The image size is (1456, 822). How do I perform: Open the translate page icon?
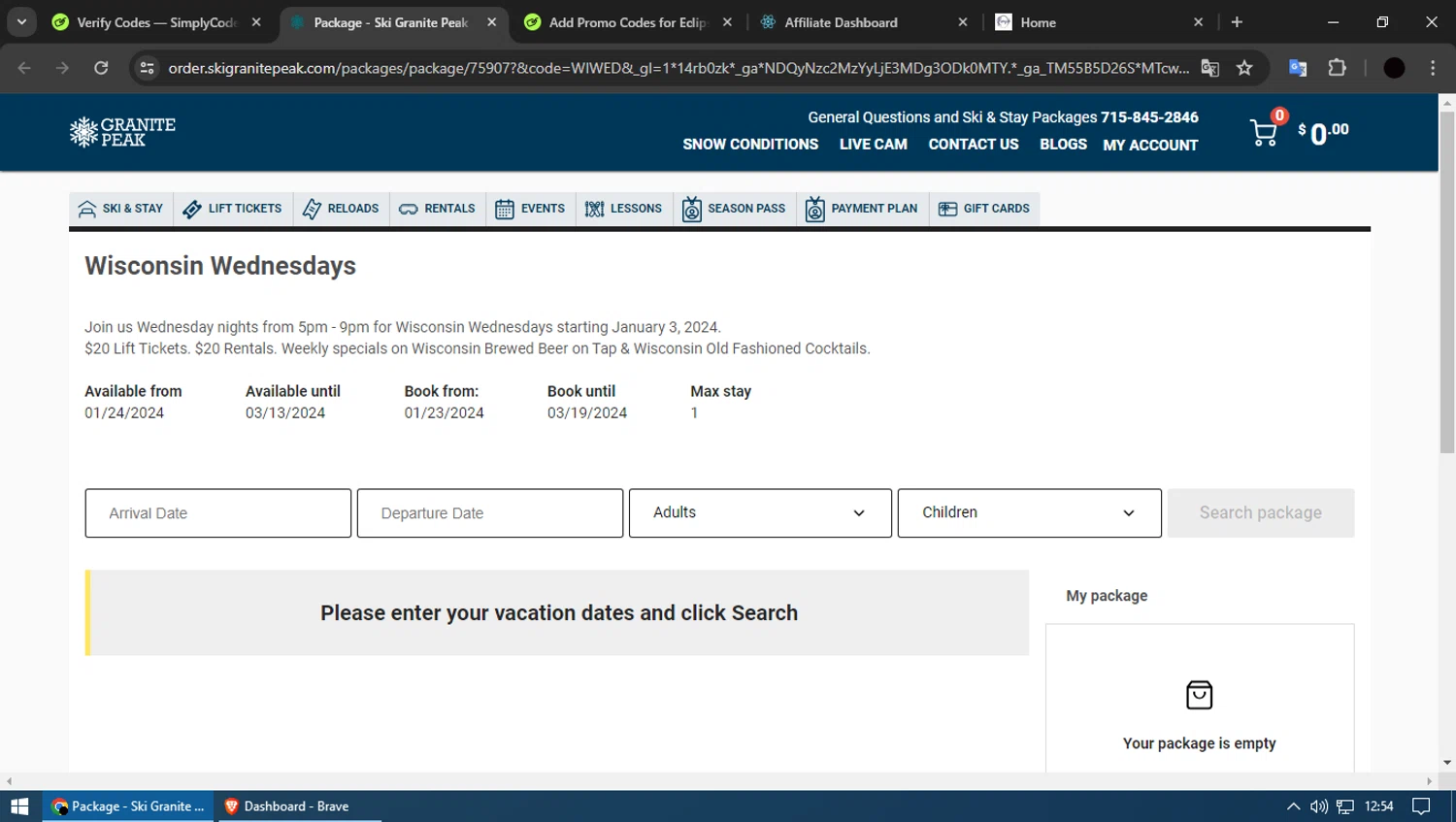coord(1209,68)
